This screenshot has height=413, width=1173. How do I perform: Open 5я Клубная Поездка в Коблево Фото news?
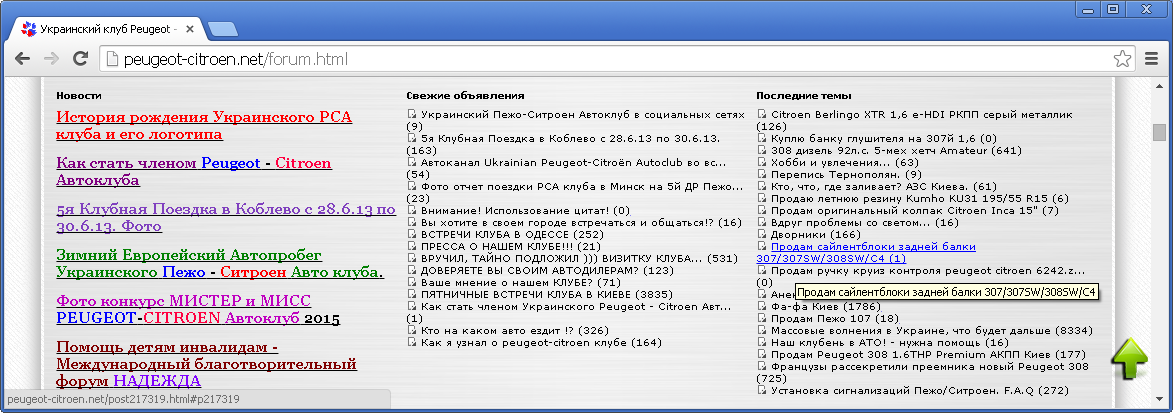point(226,217)
